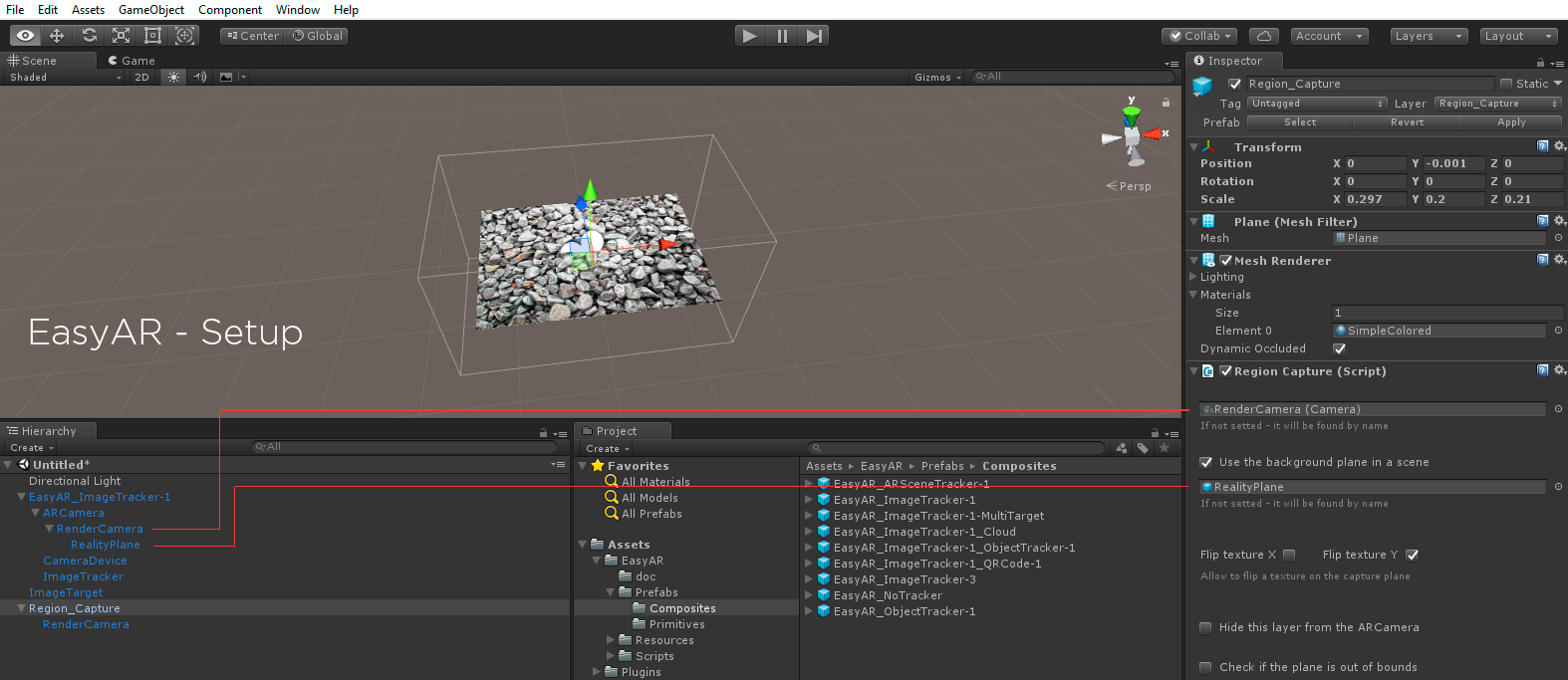Toggle Region Capture script enabled checkbox
The height and width of the screenshot is (680, 1568).
coord(1226,370)
